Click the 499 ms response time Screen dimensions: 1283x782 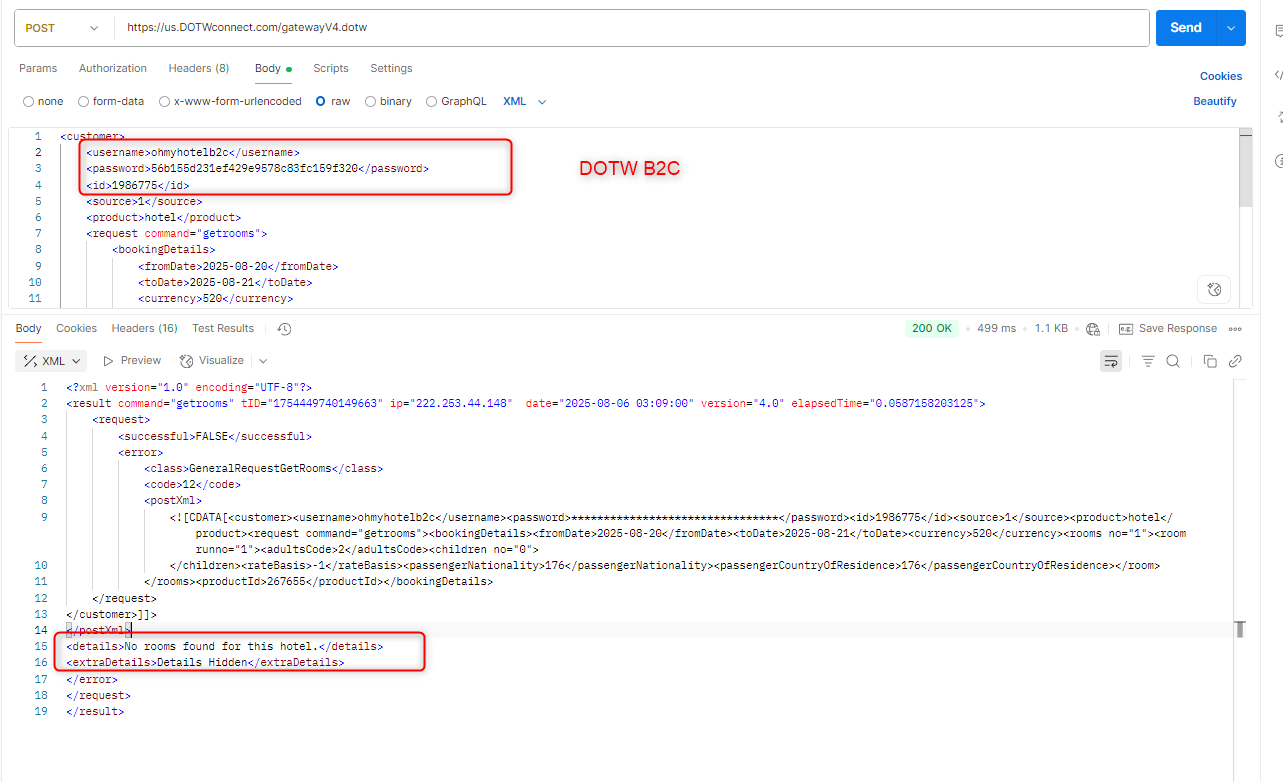point(996,329)
